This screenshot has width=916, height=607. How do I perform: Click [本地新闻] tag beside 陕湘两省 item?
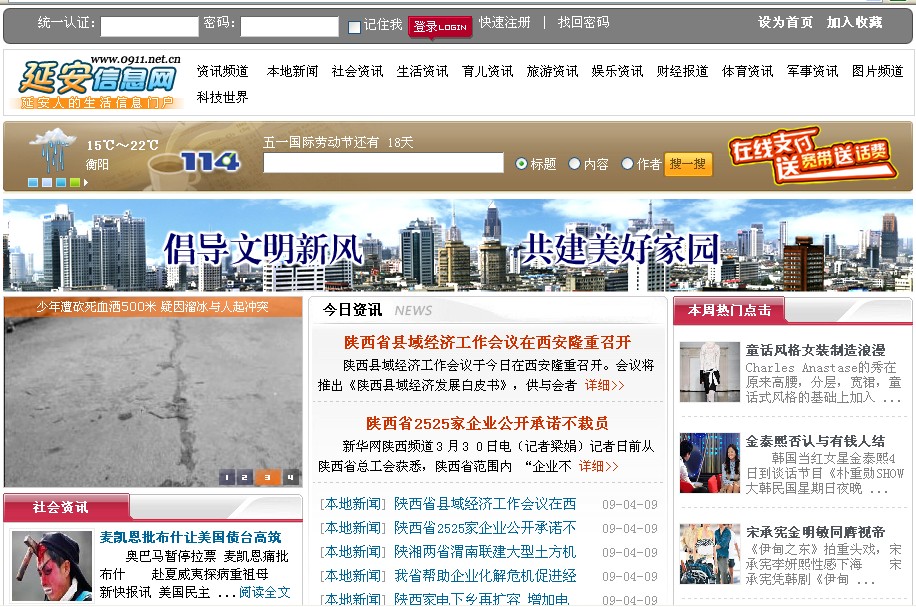353,552
